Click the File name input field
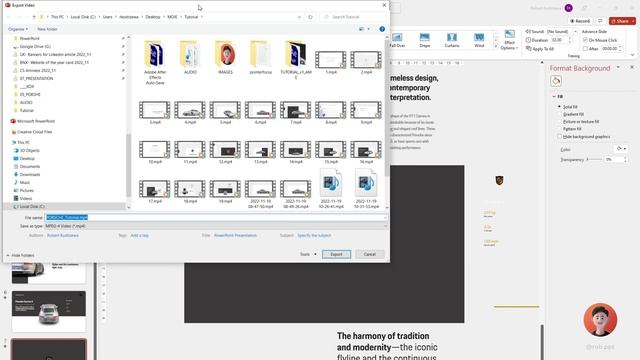The height and width of the screenshot is (360, 640). click(x=216, y=218)
